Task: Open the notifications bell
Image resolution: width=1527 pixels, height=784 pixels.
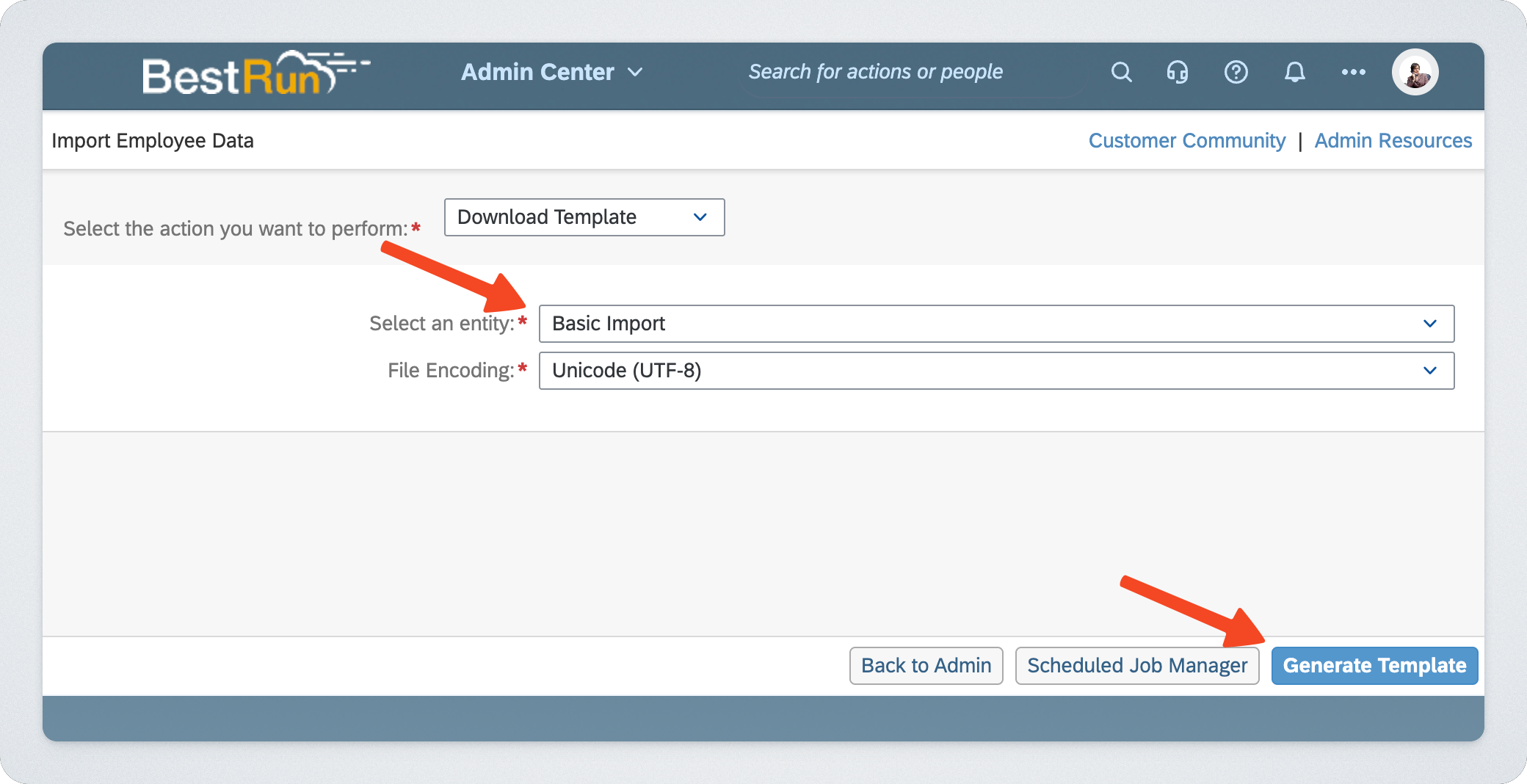Action: coord(1294,72)
